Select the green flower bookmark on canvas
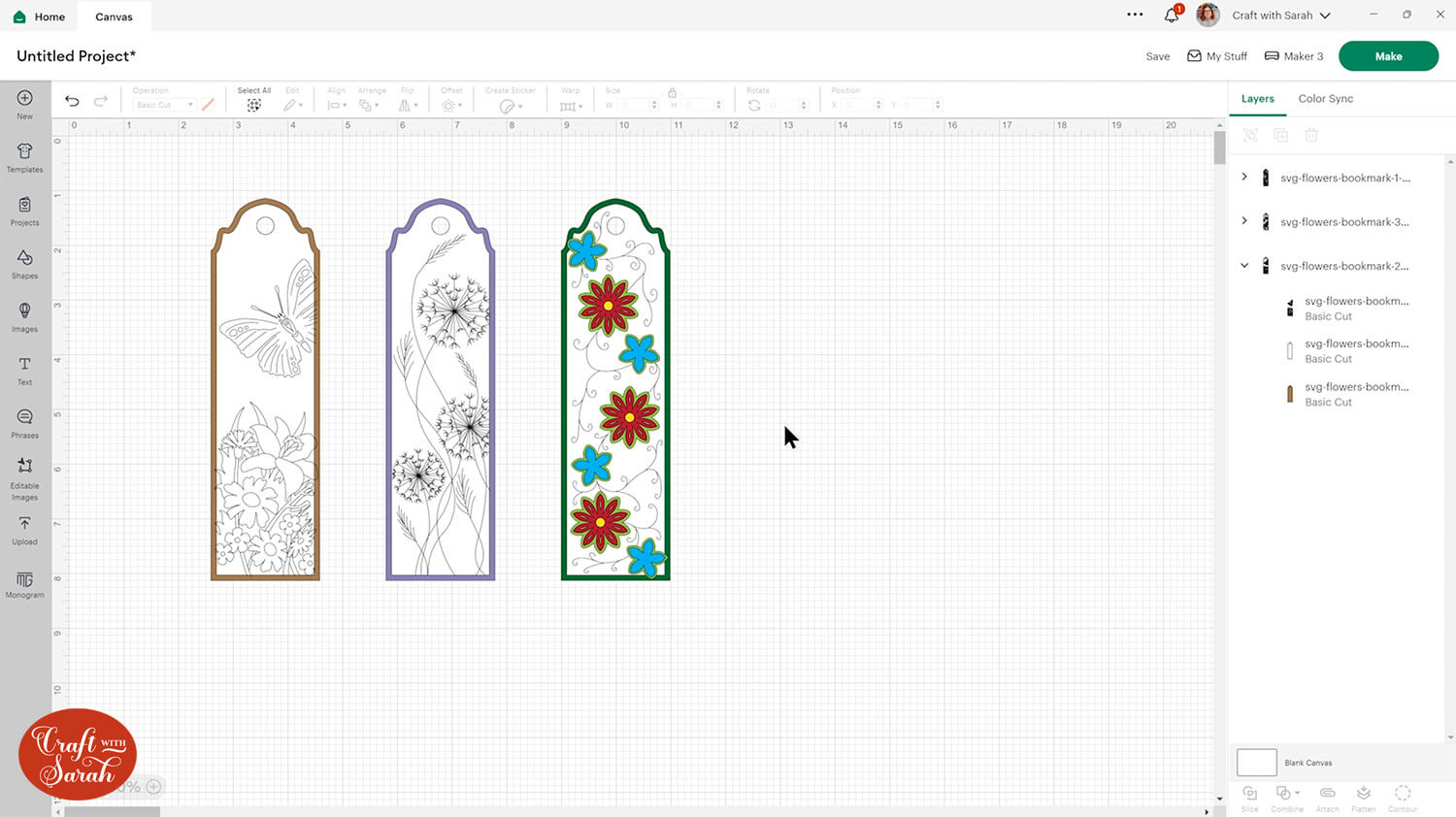 click(x=615, y=389)
